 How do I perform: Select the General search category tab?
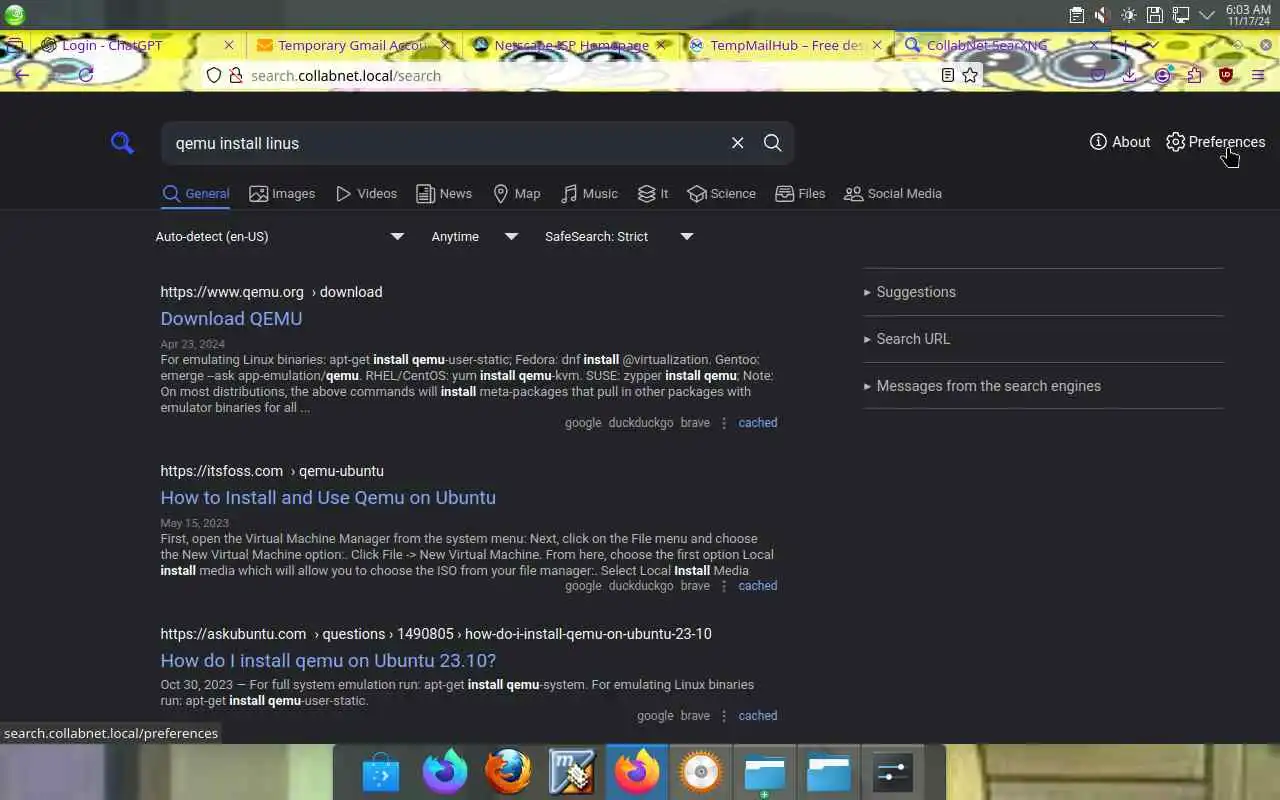196,194
